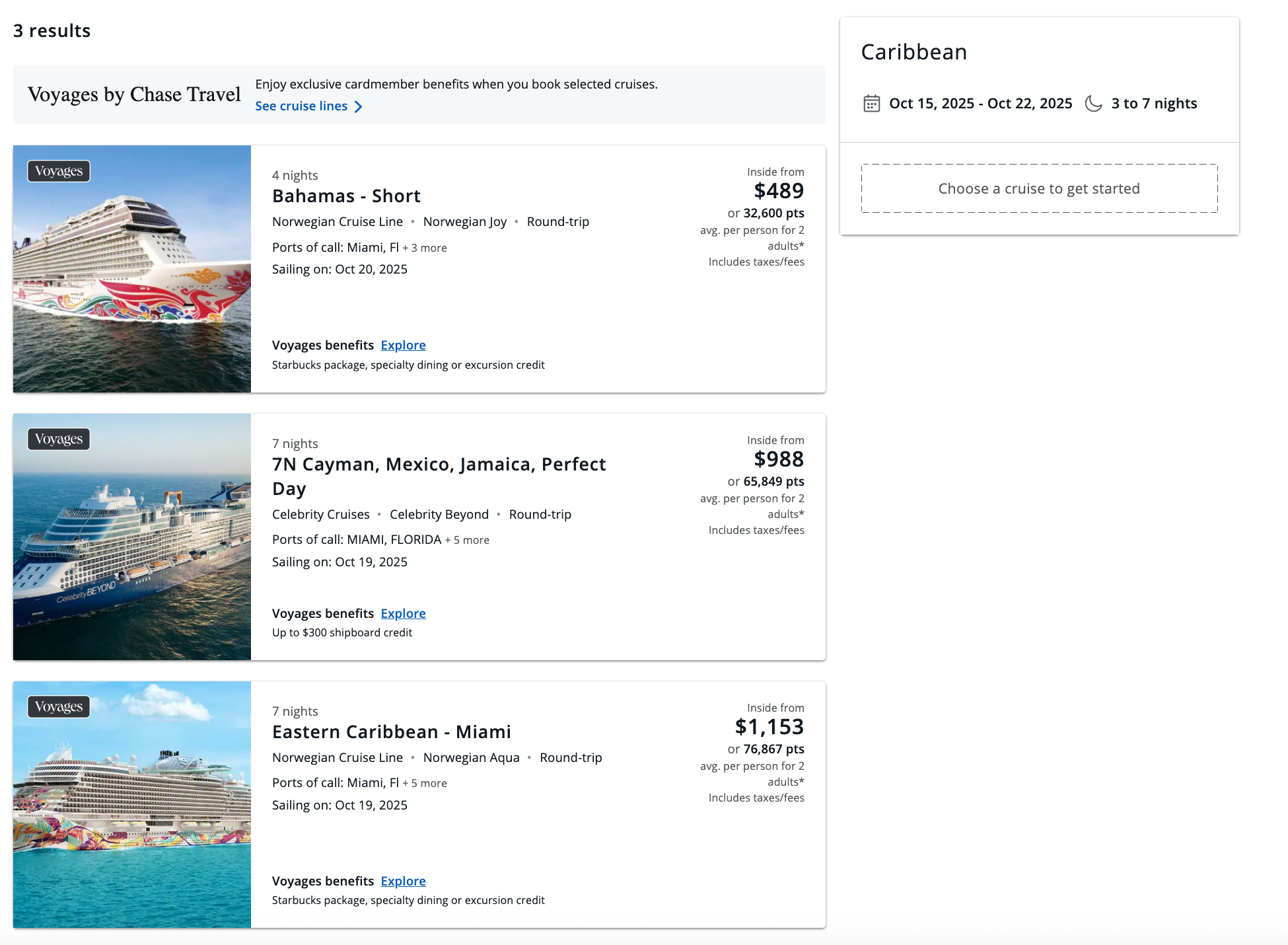
Task: Expand '+ 5 more' ports for Norwegian Aqua
Action: 425,784
